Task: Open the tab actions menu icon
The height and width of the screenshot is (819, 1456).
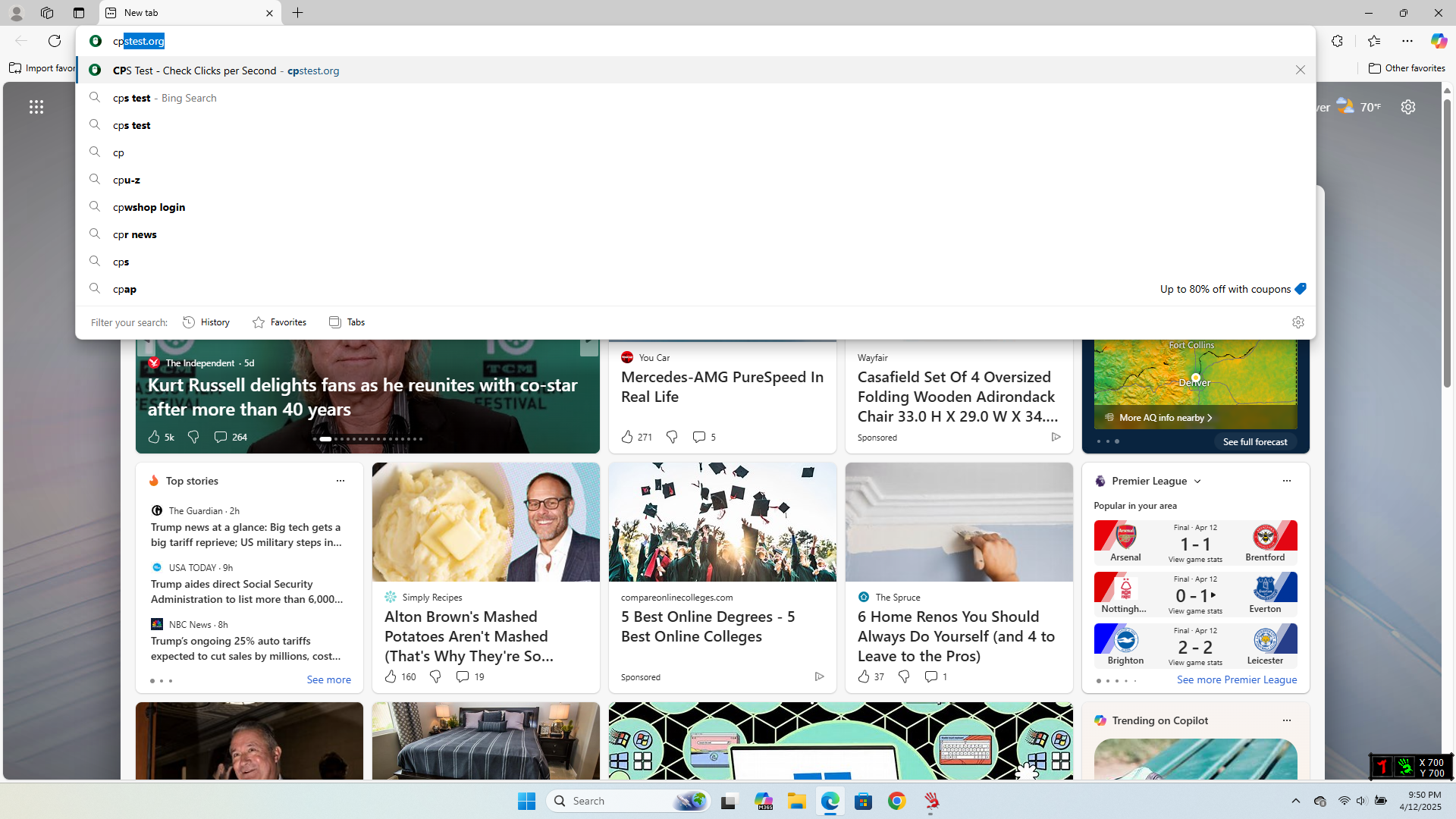Action: point(79,13)
